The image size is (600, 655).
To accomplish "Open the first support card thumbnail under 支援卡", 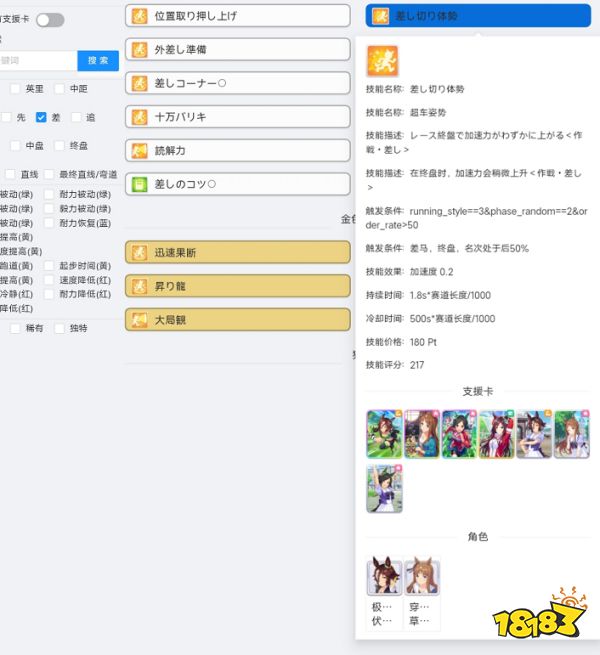I will pos(384,433).
